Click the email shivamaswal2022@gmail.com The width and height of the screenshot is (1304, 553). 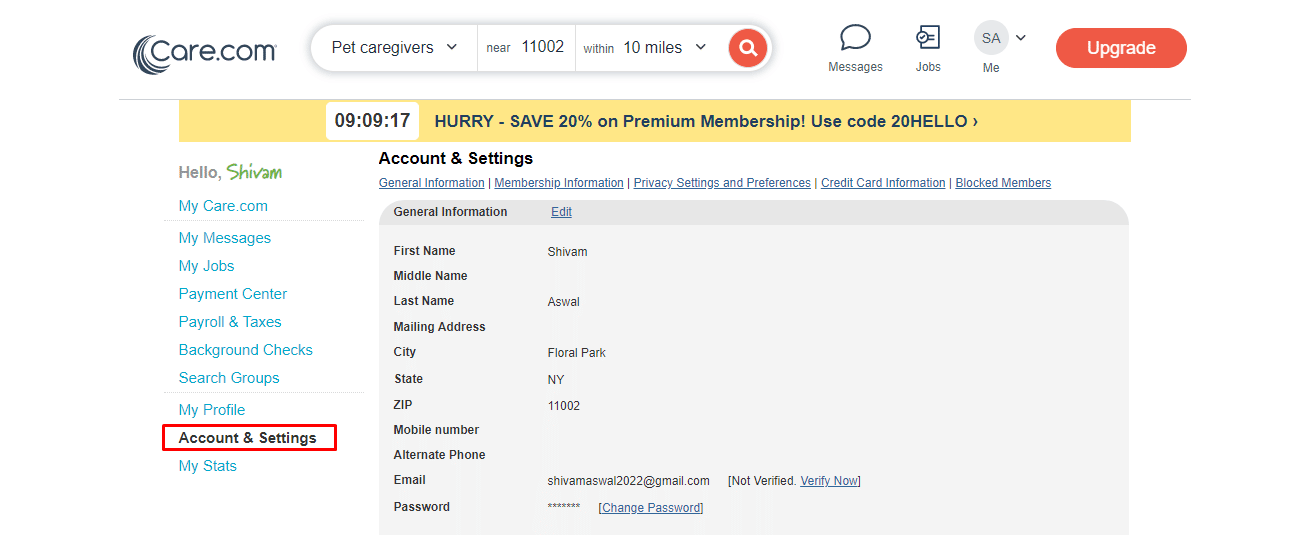coord(629,481)
